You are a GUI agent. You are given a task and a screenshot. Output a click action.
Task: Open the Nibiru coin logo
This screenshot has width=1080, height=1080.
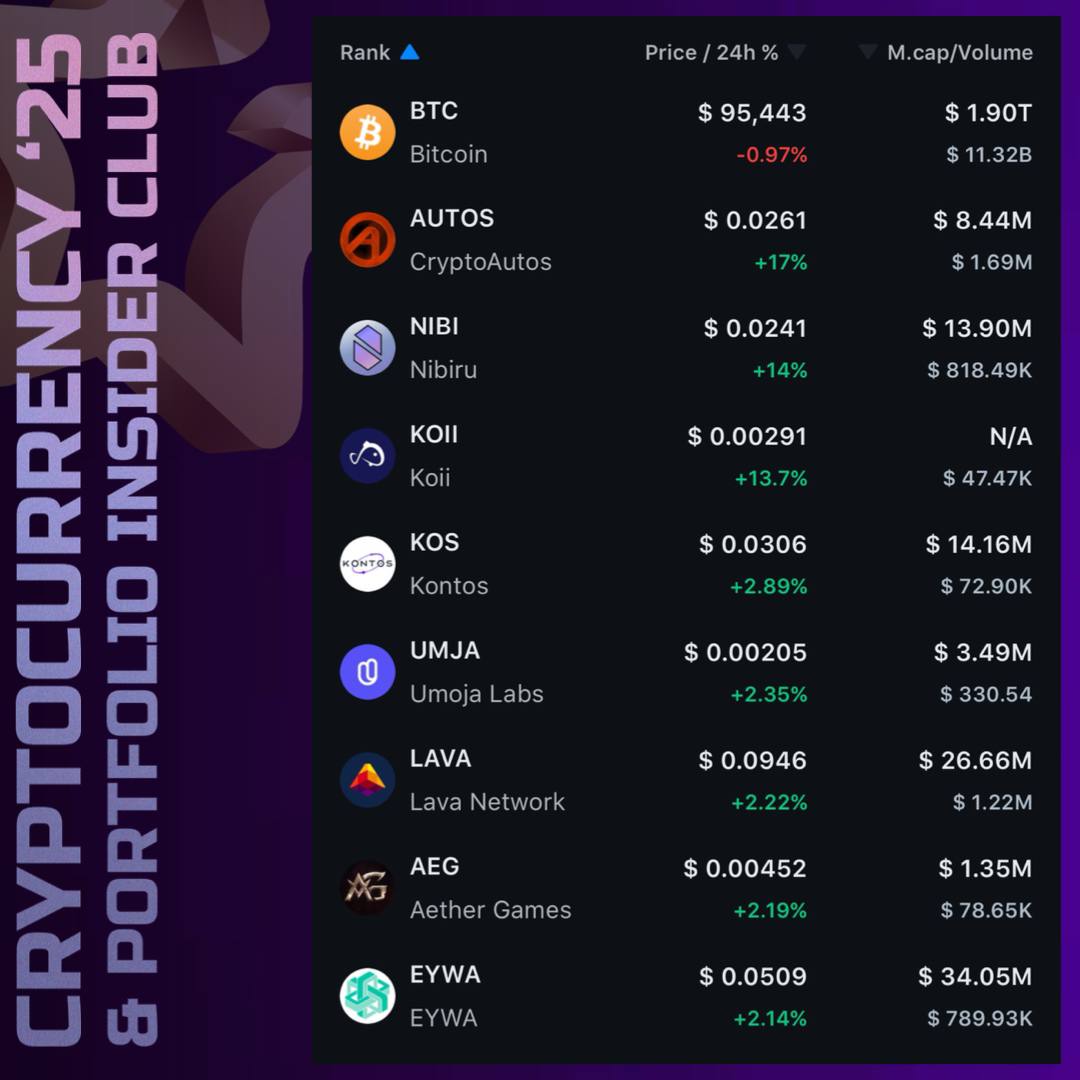tap(367, 348)
